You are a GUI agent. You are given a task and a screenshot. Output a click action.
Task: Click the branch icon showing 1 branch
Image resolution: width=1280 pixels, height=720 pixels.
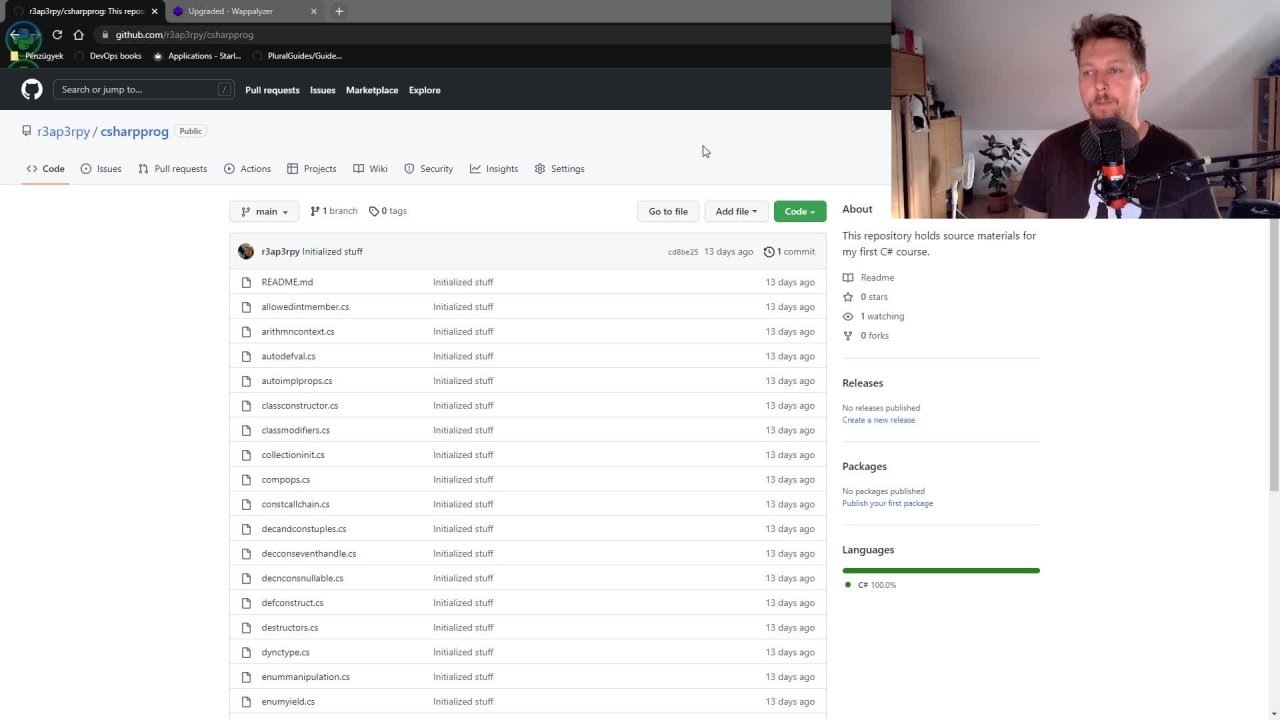tap(315, 211)
